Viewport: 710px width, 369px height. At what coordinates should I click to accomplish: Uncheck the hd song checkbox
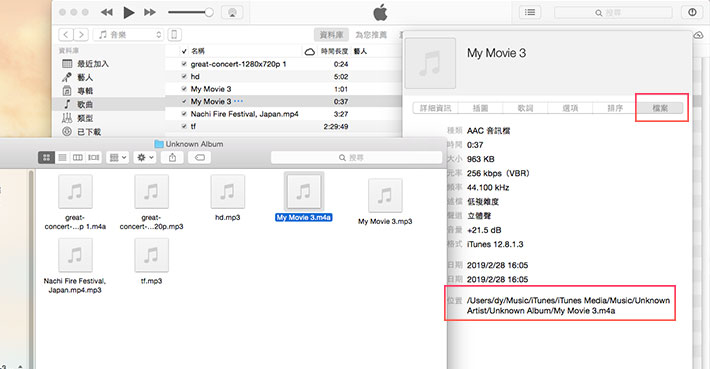[x=184, y=77]
